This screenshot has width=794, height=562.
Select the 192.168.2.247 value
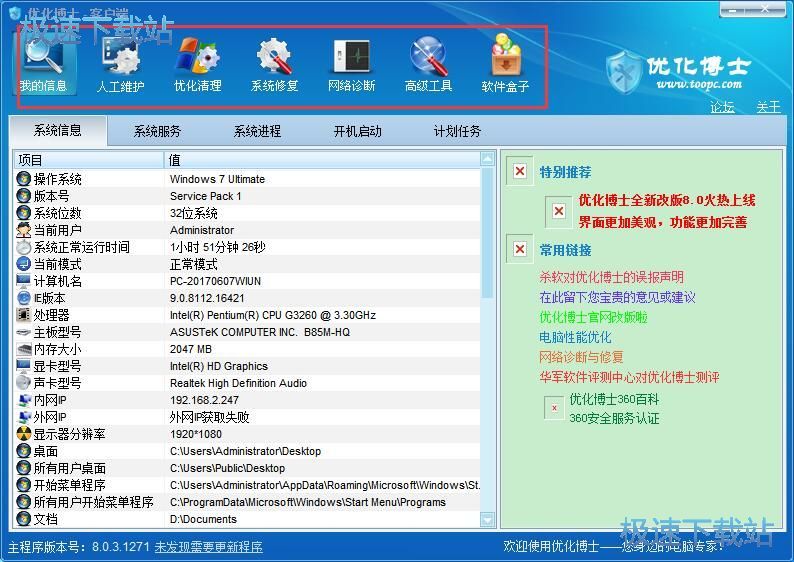(x=204, y=400)
